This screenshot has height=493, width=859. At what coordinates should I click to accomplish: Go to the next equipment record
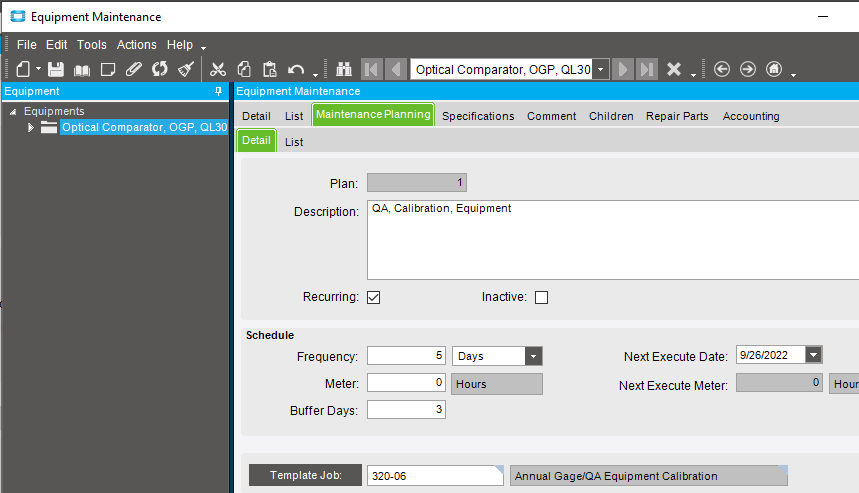623,69
